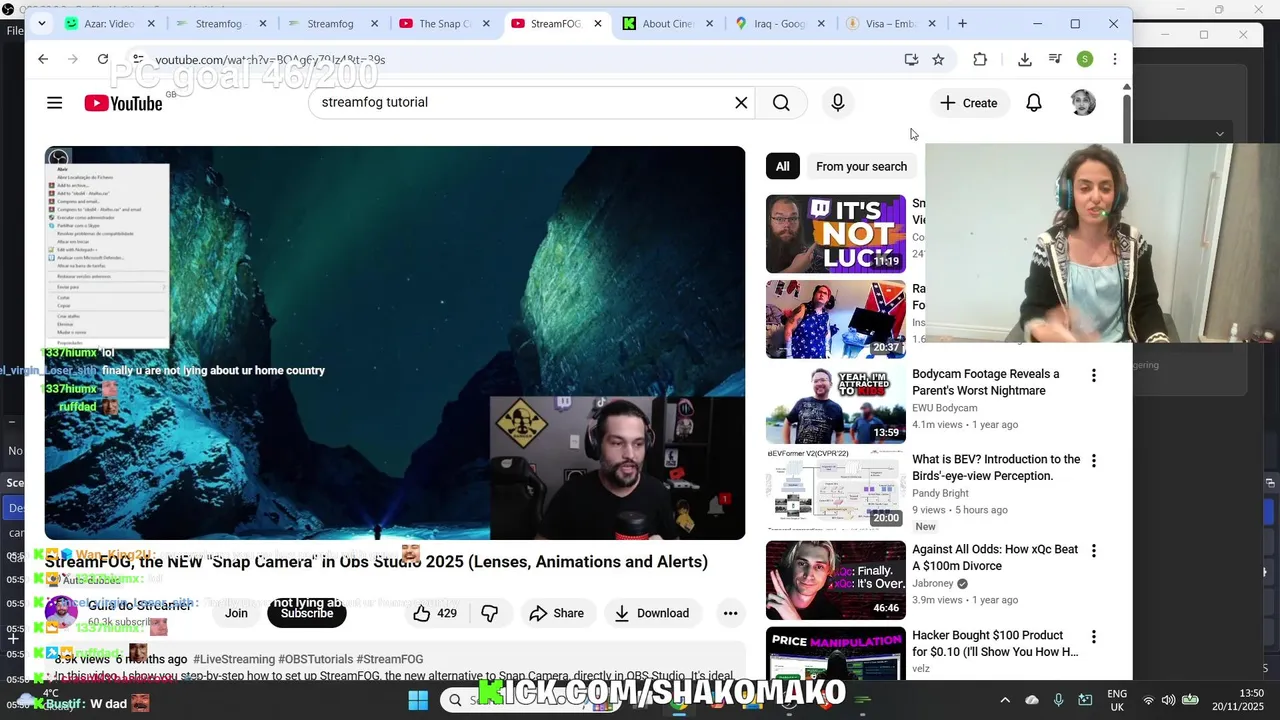Open options for What is BEV video
The width and height of the screenshot is (1280, 720).
coord(1093,461)
